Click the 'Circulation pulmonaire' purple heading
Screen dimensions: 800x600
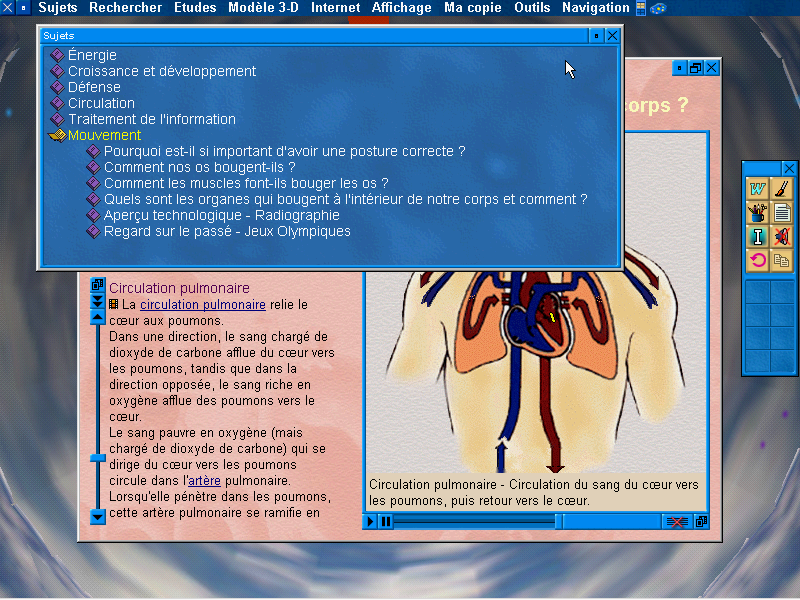(x=179, y=288)
